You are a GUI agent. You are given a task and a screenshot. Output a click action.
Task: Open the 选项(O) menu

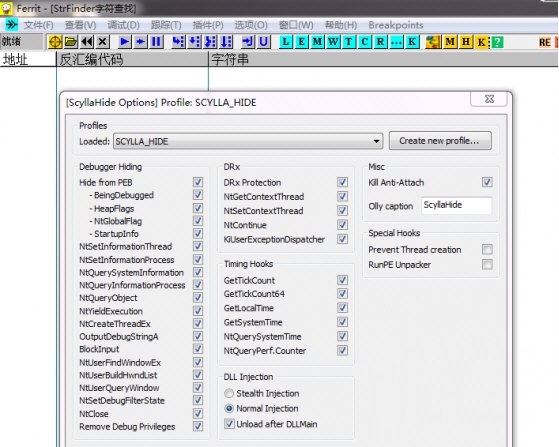[x=251, y=25]
